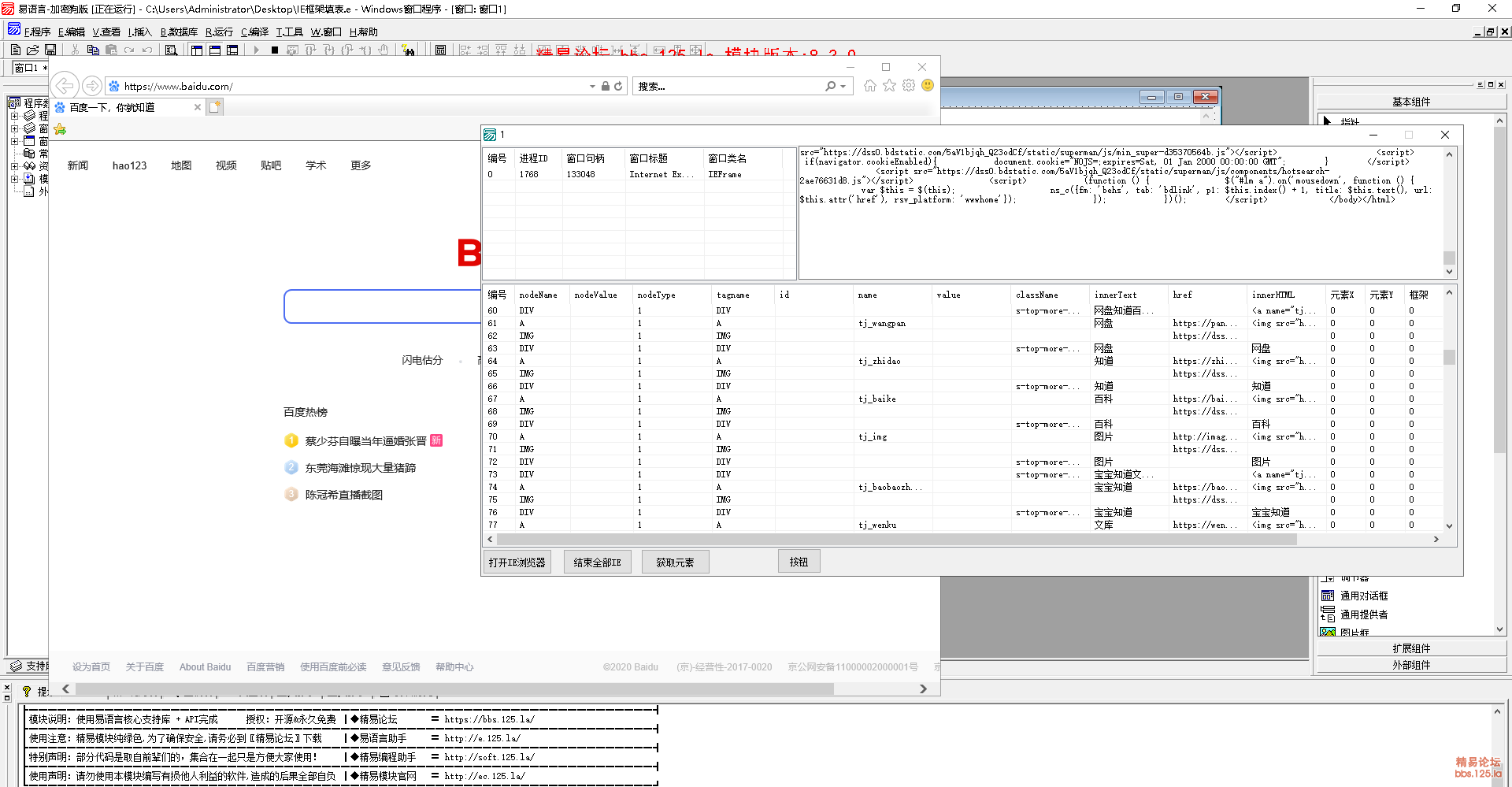Screen dimensions: 1512x787
Task: Expand the first 程 node in program tree
Action: click(x=14, y=116)
